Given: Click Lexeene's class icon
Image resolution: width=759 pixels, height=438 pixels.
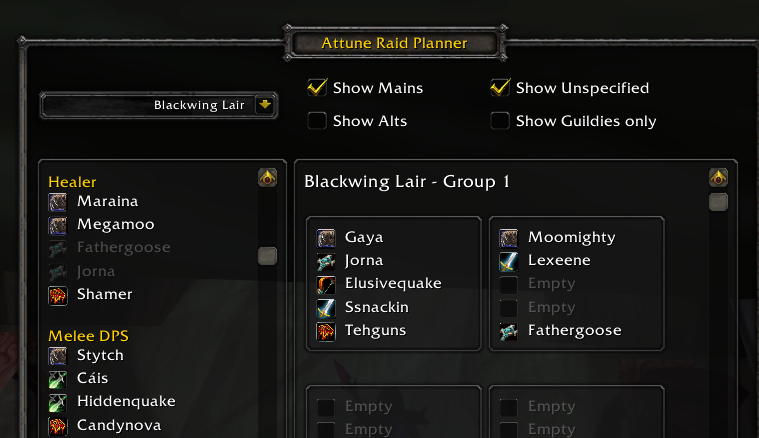Looking at the screenshot, I should point(509,261).
